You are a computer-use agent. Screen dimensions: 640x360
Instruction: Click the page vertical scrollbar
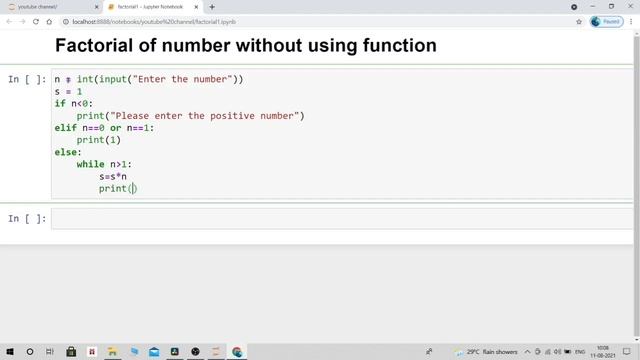(636, 185)
